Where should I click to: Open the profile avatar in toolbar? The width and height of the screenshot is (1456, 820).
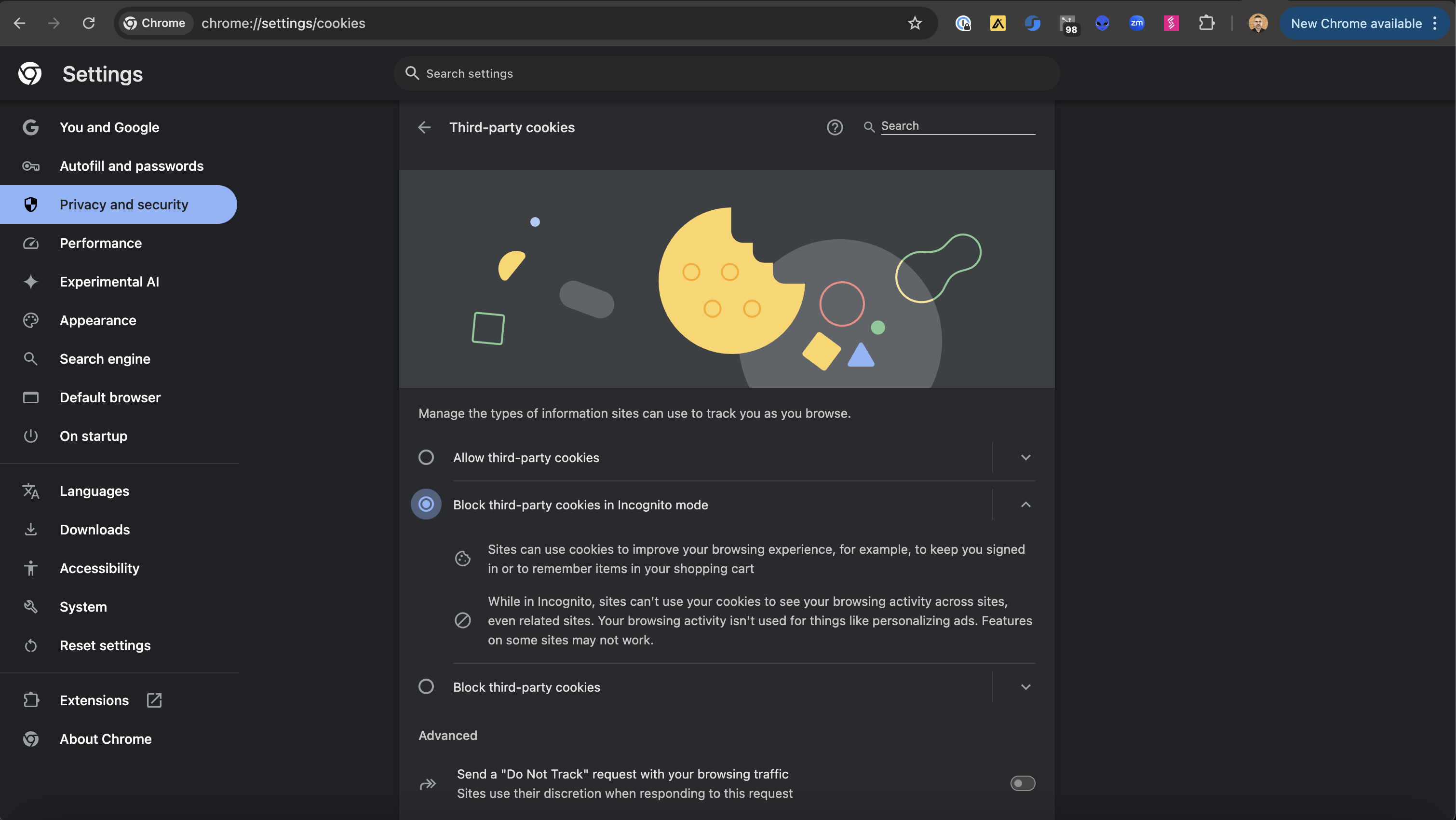click(x=1258, y=23)
